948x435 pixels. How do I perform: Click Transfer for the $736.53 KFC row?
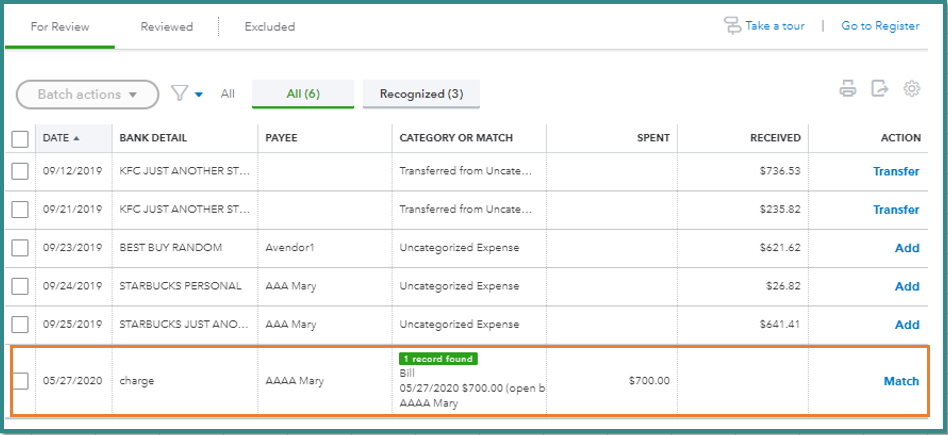pyautogui.click(x=895, y=171)
